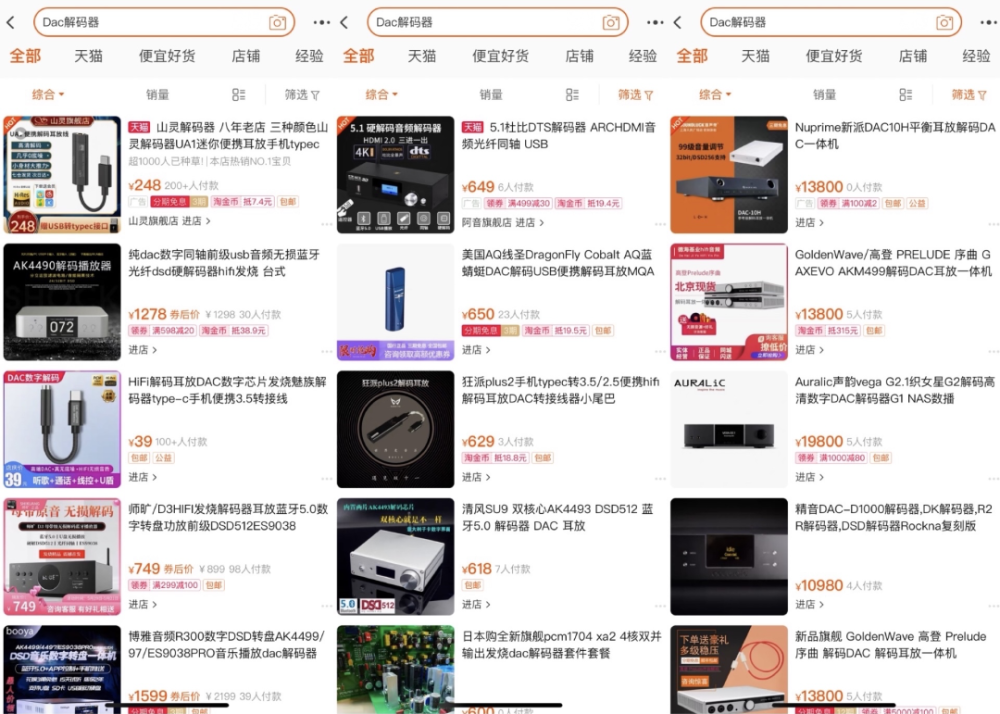Tap 进店 under the ¥39 HiFi解码耳放 listing
The height and width of the screenshot is (714, 1000).
(x=143, y=477)
